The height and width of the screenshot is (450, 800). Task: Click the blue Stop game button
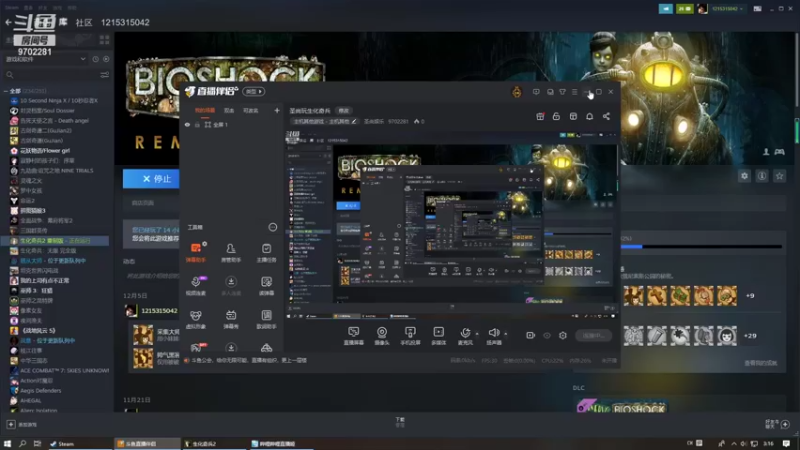pyautogui.click(x=151, y=179)
